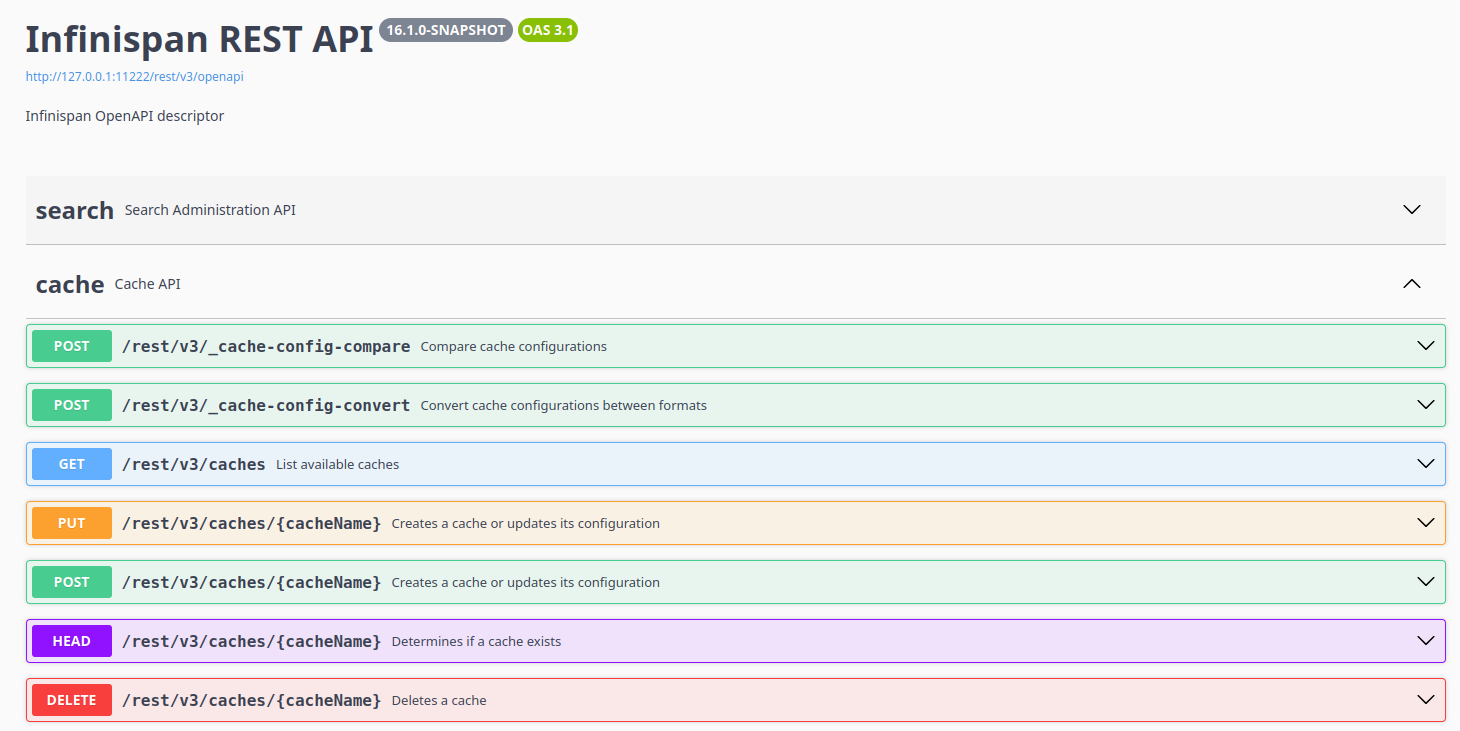Click the Infinispan REST API title
Viewport: 1460px width, 731px height.
(198, 38)
